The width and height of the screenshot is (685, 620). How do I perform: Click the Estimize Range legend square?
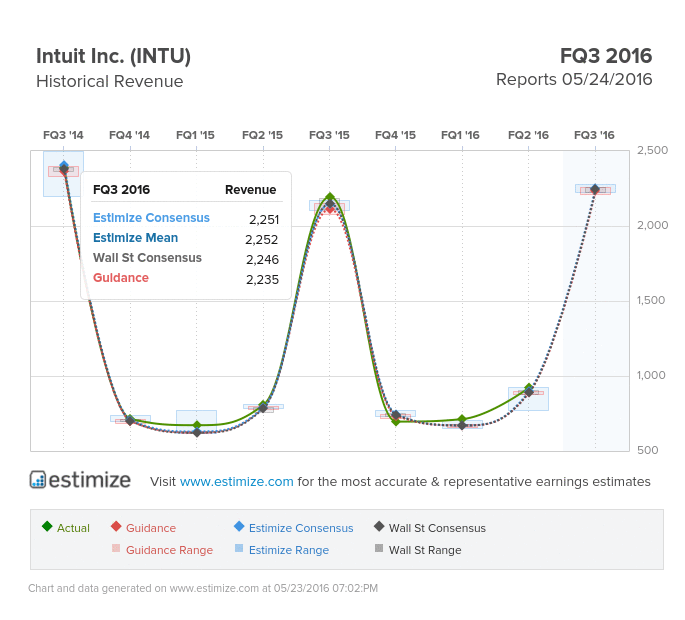pyautogui.click(x=239, y=548)
